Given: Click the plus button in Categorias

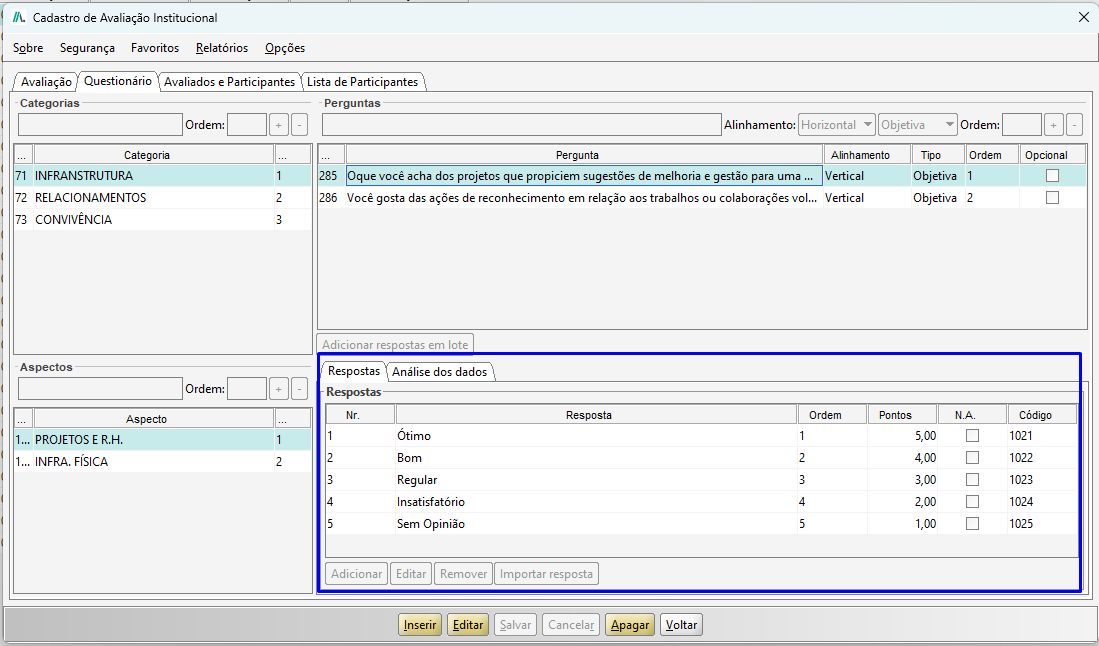Looking at the screenshot, I should [279, 125].
